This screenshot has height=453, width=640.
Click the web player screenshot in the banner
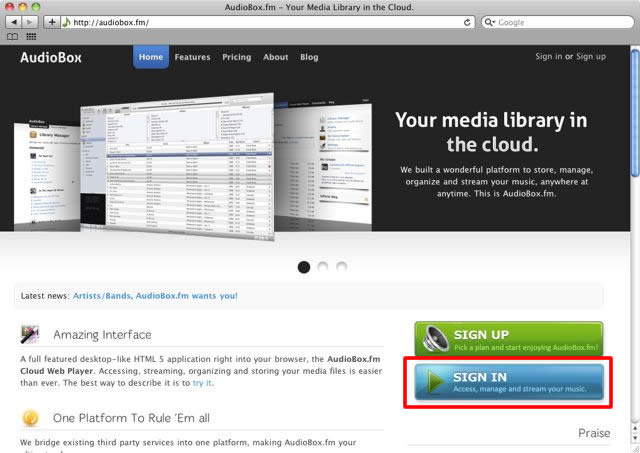click(x=177, y=165)
